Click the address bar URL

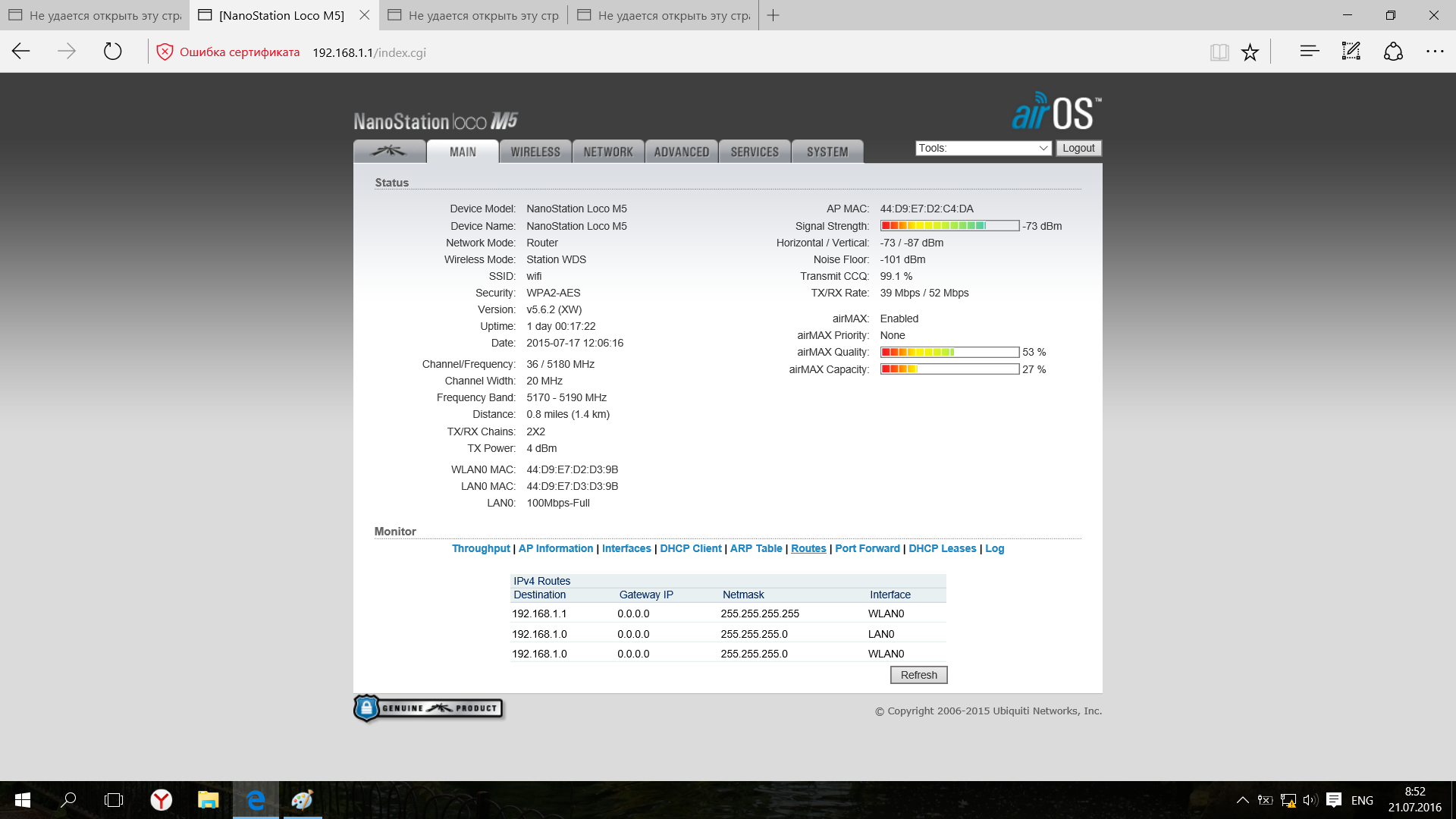(369, 52)
